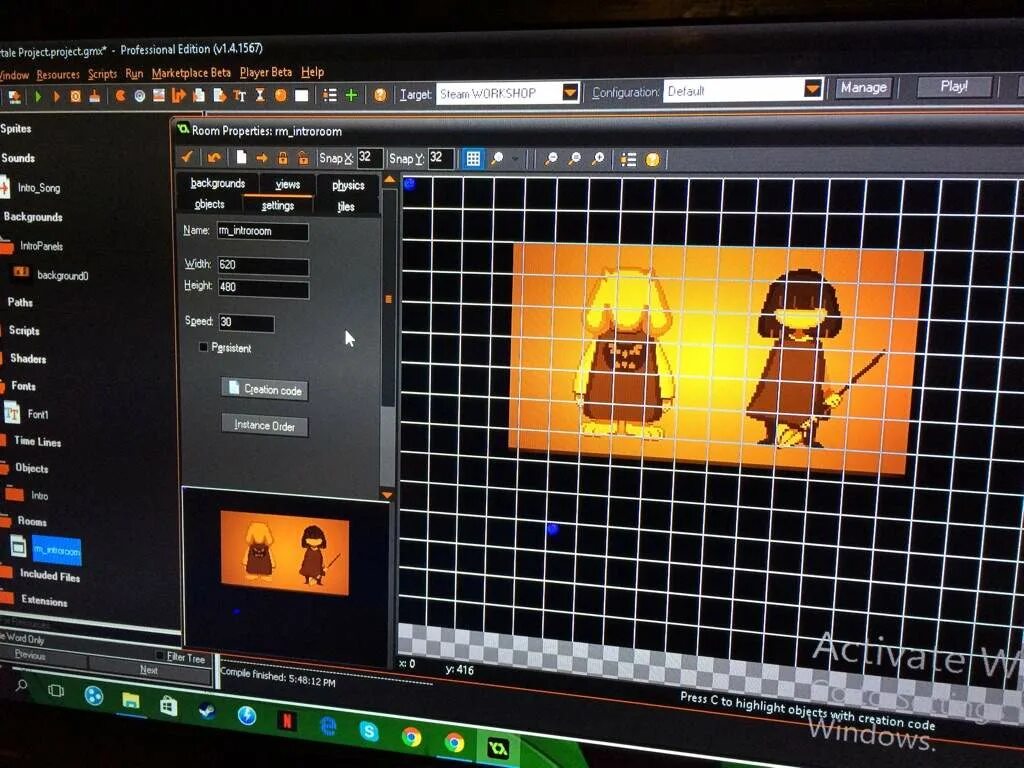This screenshot has height=768, width=1024.
Task: Run in debug mode with the orange play icon
Action: coord(56,97)
